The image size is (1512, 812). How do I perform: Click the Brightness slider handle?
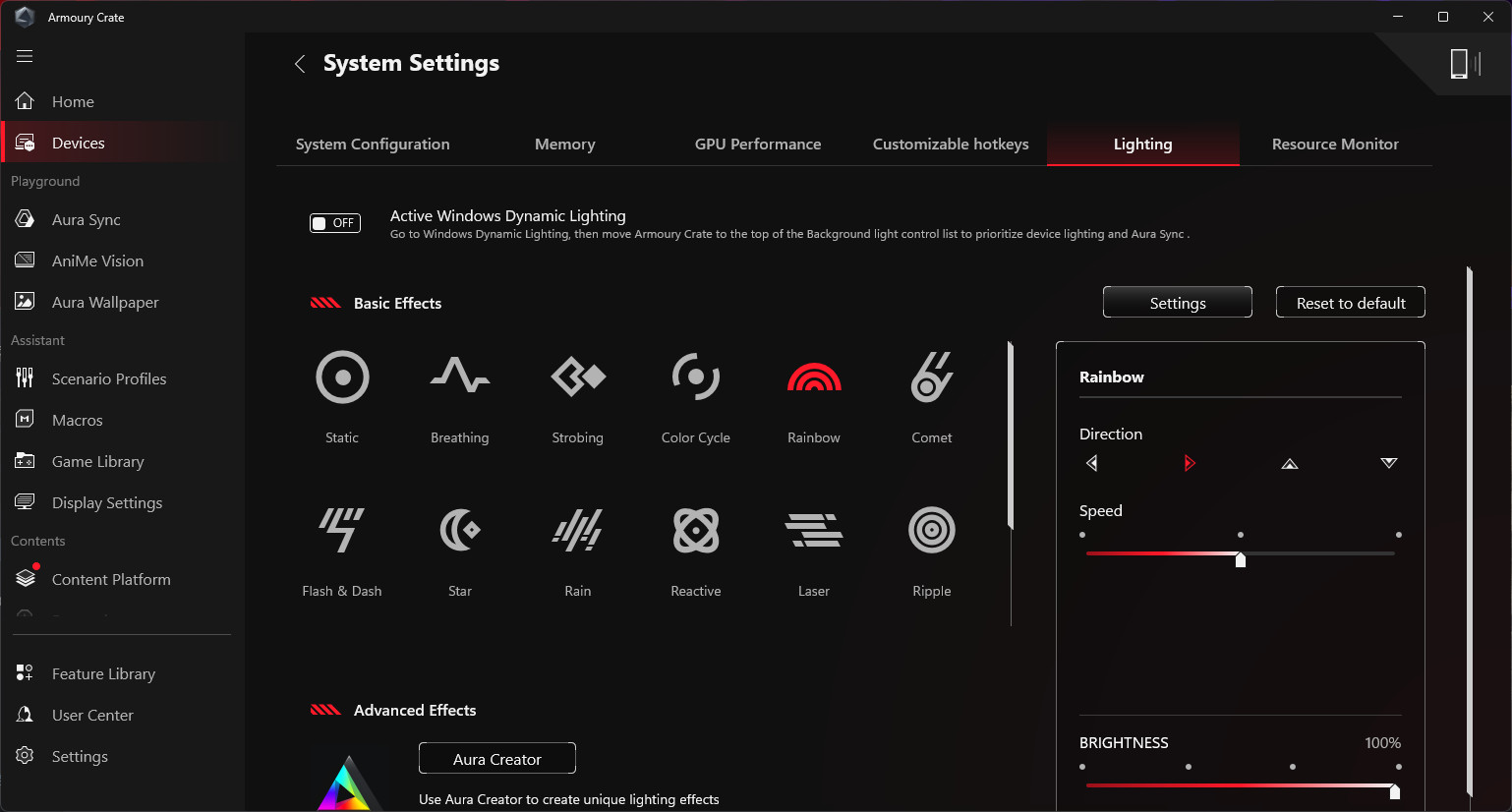pyautogui.click(x=1394, y=791)
